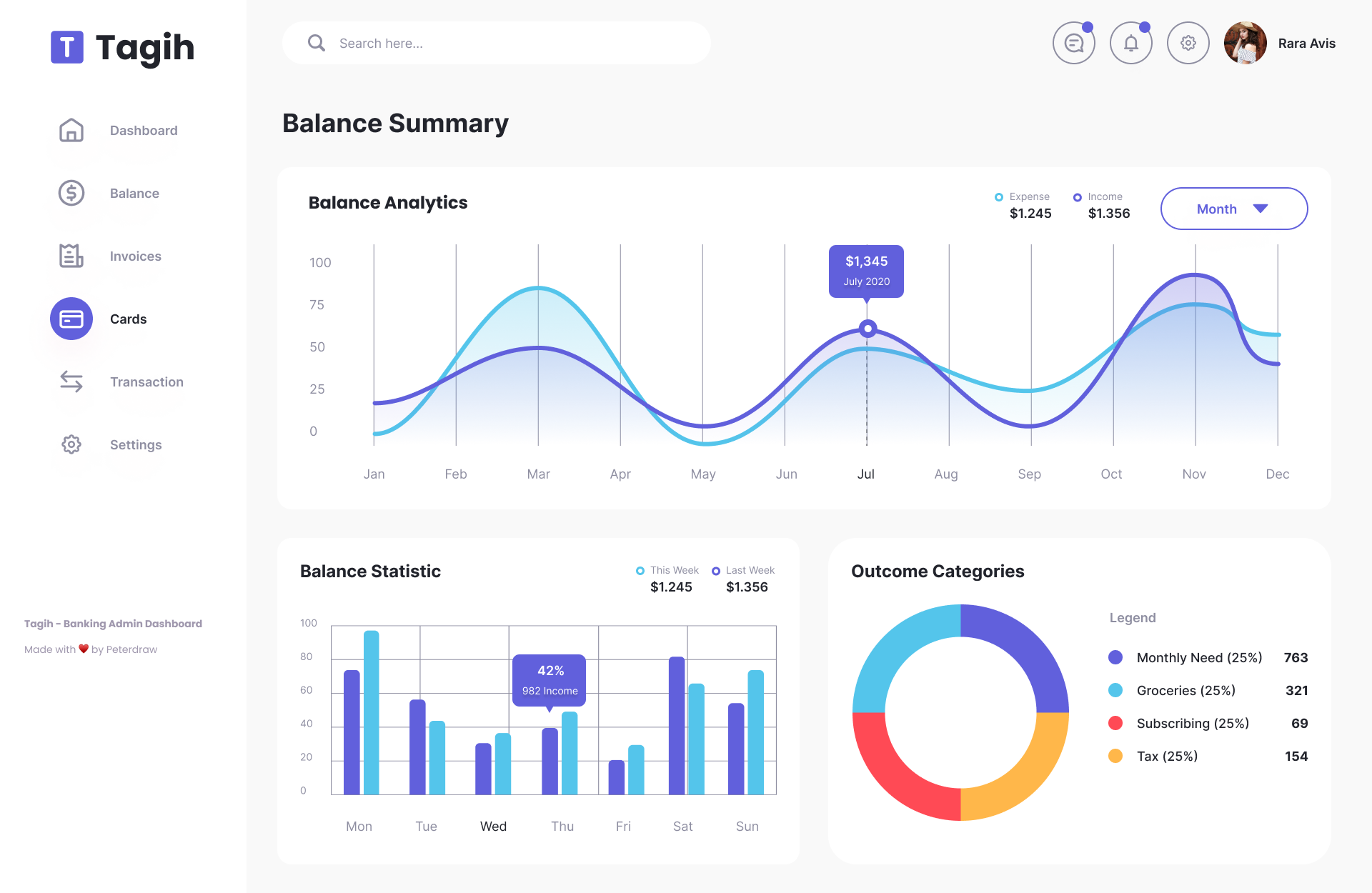Toggle the Income series legend marker
This screenshot has height=893, width=1372.
click(1077, 197)
